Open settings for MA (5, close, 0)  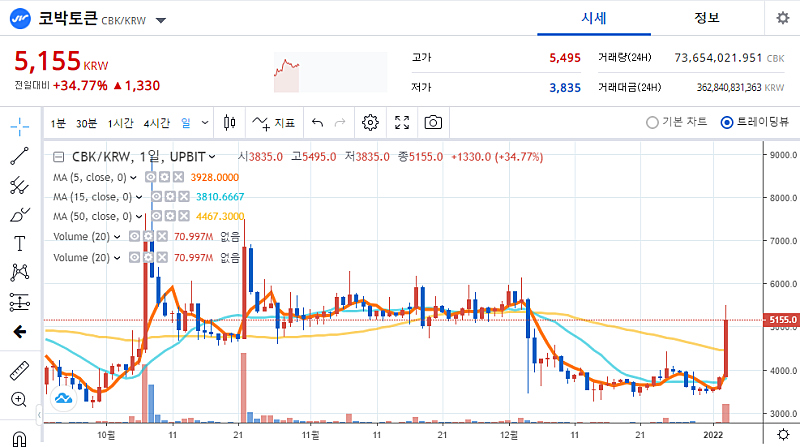click(164, 177)
